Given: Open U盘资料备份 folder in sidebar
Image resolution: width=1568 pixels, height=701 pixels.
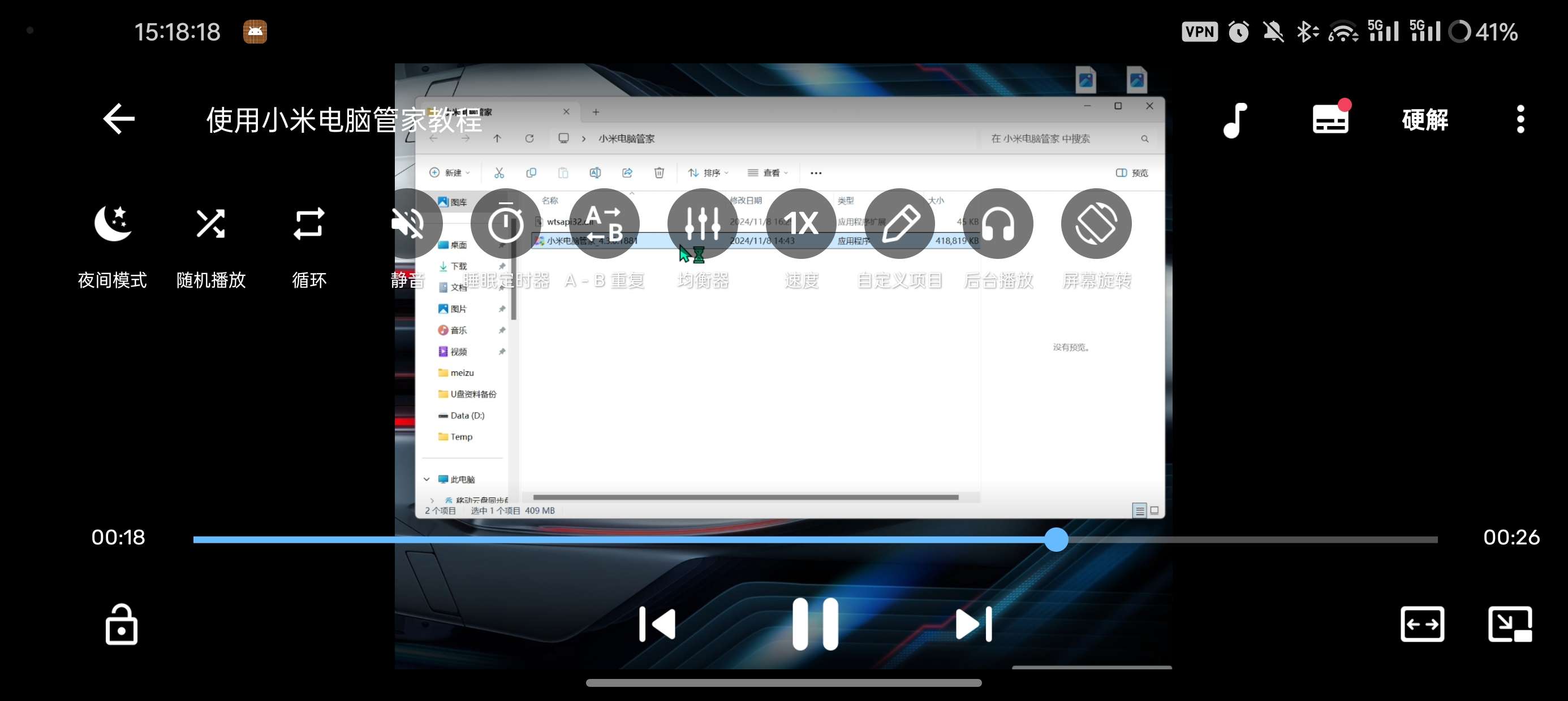Looking at the screenshot, I should point(467,393).
